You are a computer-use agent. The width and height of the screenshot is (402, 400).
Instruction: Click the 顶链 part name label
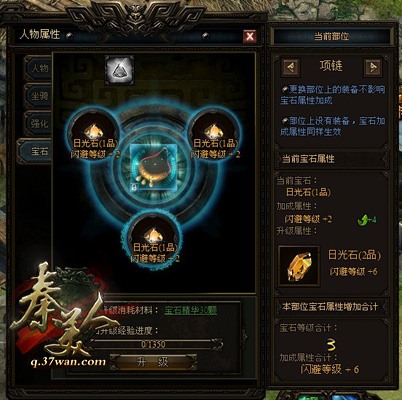point(331,66)
